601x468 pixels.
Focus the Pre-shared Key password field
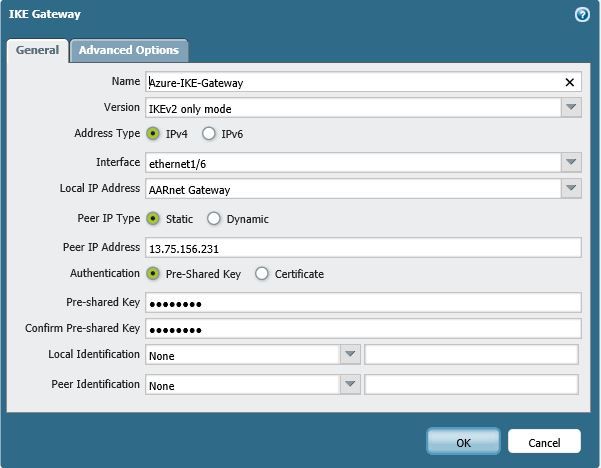362,303
